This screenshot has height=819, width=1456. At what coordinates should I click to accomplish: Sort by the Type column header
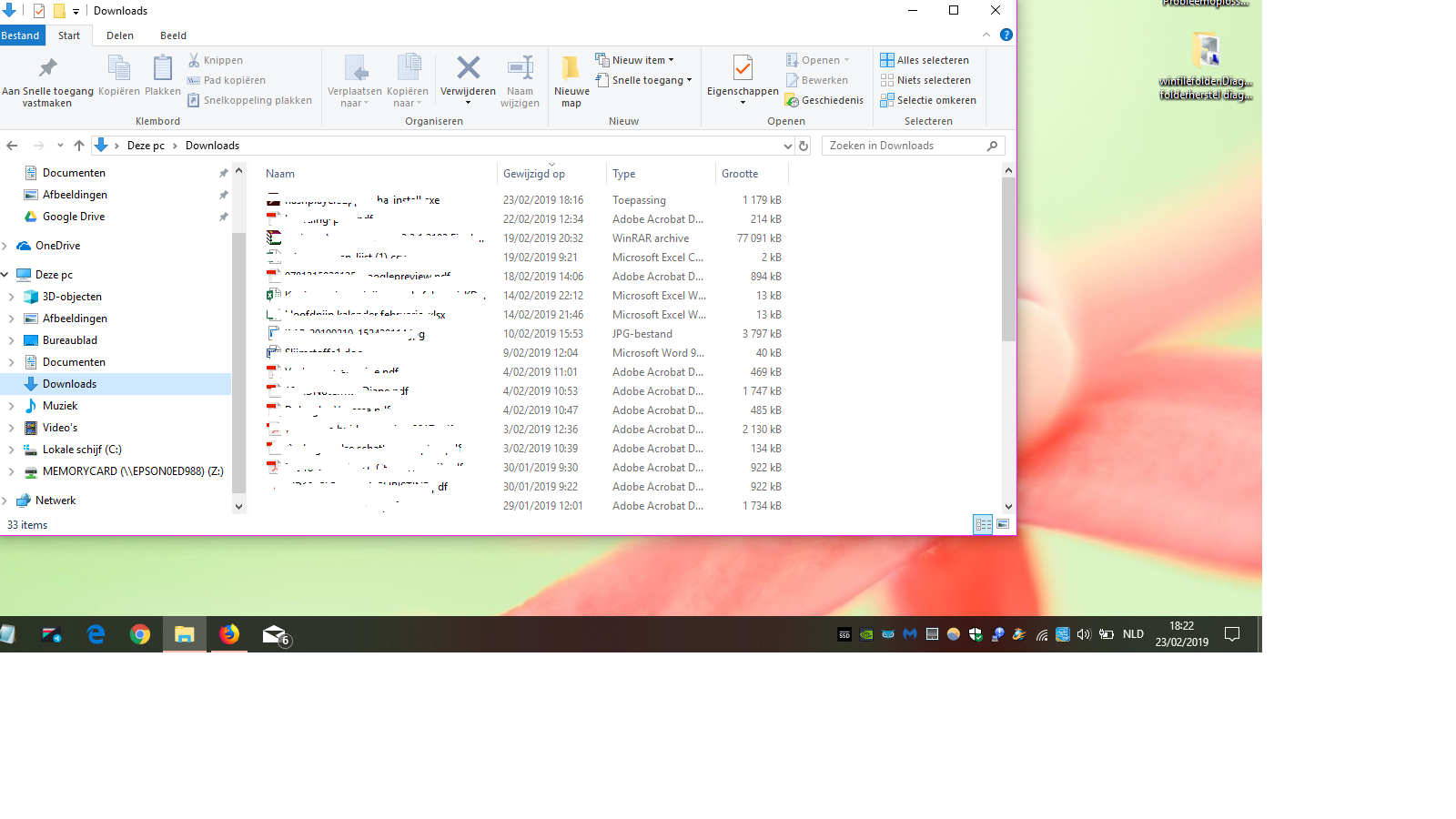pyautogui.click(x=661, y=174)
